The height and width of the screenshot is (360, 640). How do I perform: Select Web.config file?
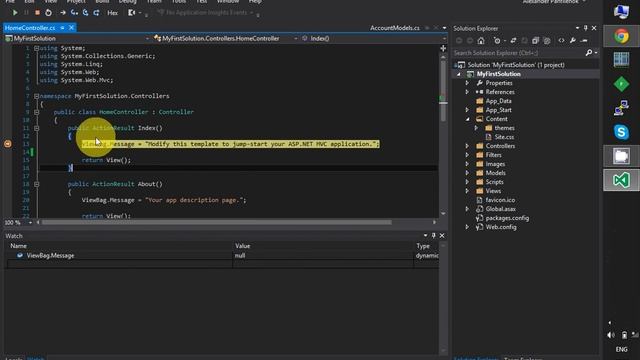(x=501, y=227)
